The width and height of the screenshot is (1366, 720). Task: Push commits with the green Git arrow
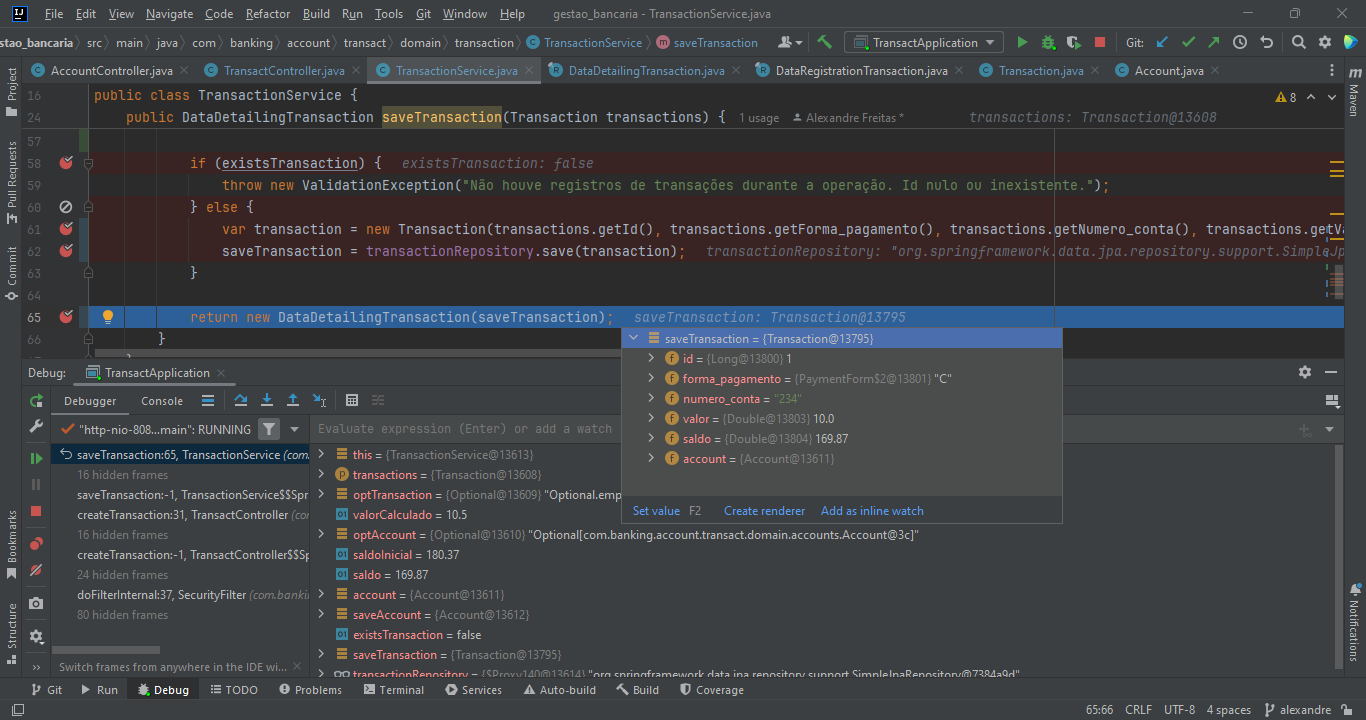[x=1213, y=42]
